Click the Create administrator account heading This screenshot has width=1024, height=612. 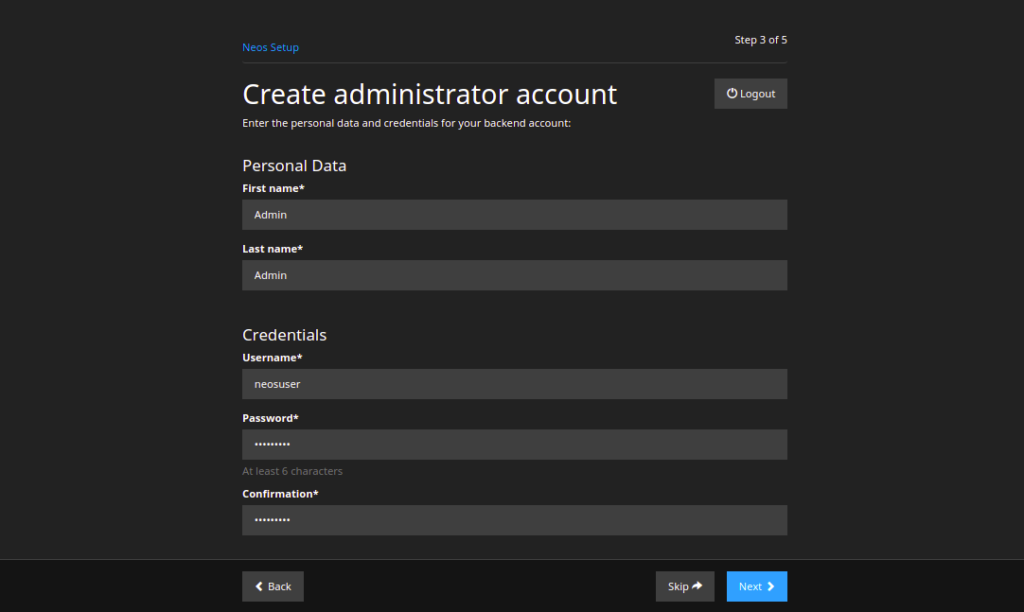click(x=429, y=93)
